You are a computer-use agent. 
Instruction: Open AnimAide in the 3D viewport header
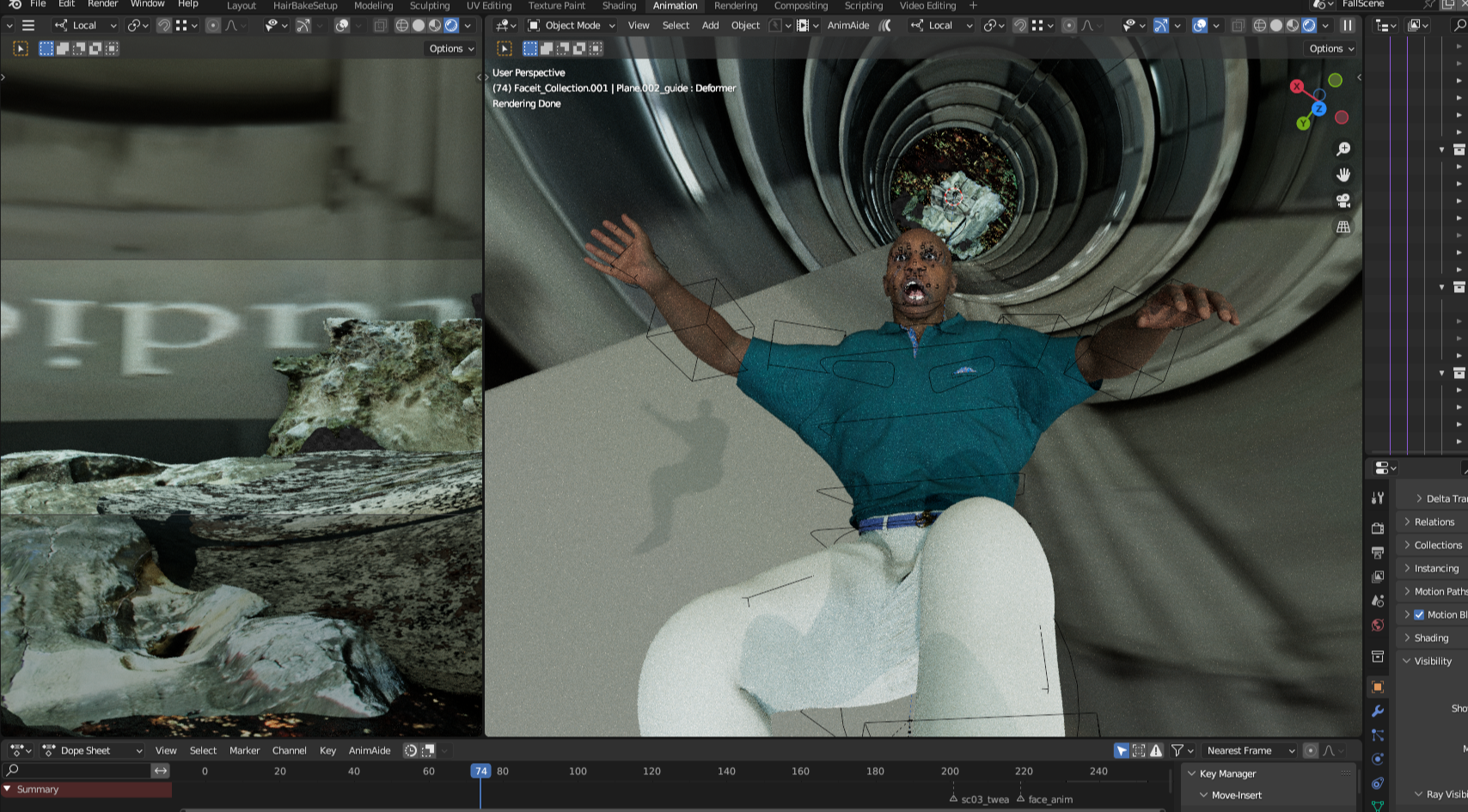pos(847,26)
